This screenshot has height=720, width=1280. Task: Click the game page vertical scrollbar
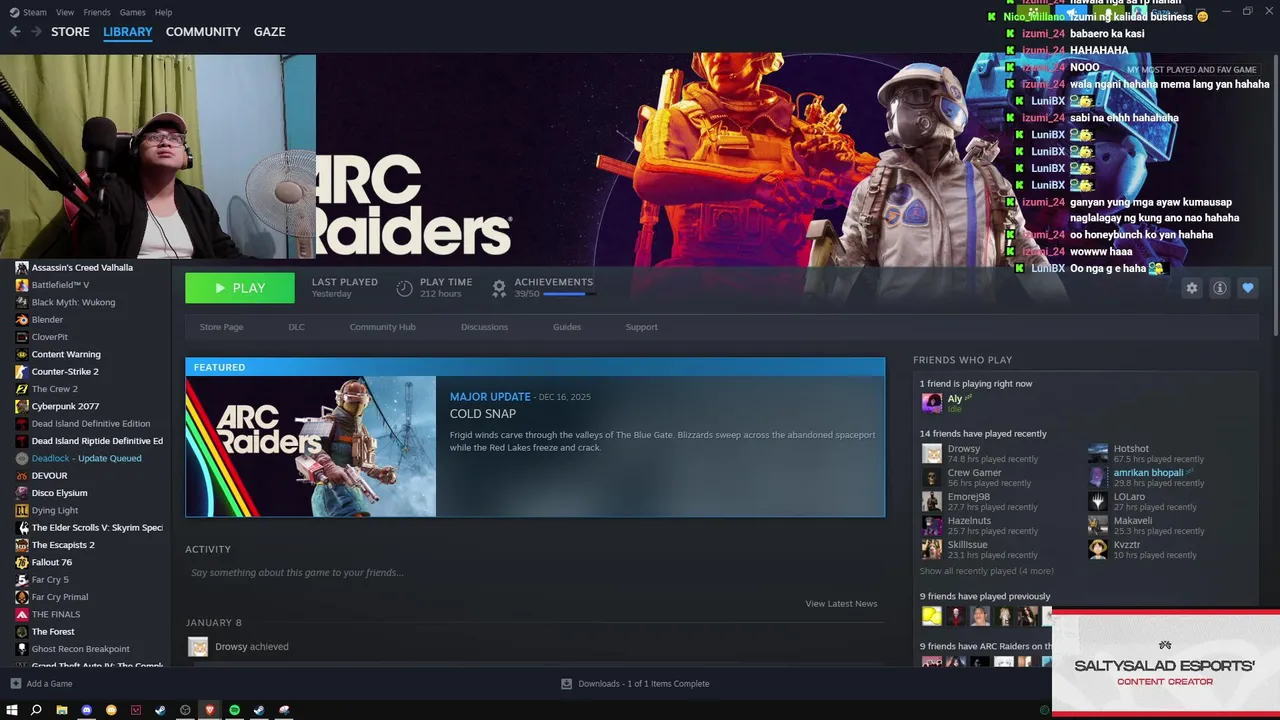click(1275, 195)
